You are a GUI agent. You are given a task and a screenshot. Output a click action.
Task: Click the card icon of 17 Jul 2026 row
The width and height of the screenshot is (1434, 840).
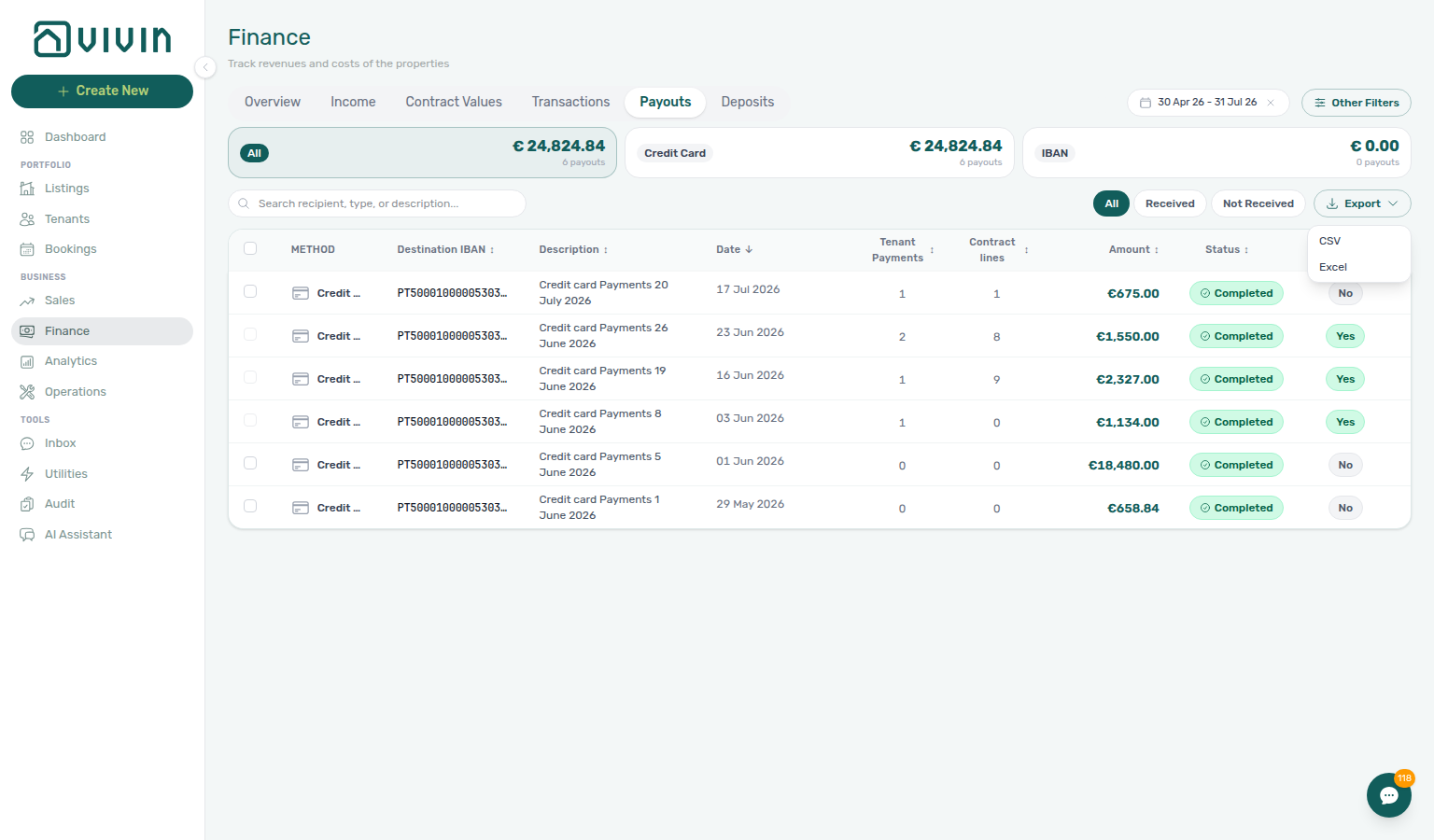click(301, 293)
